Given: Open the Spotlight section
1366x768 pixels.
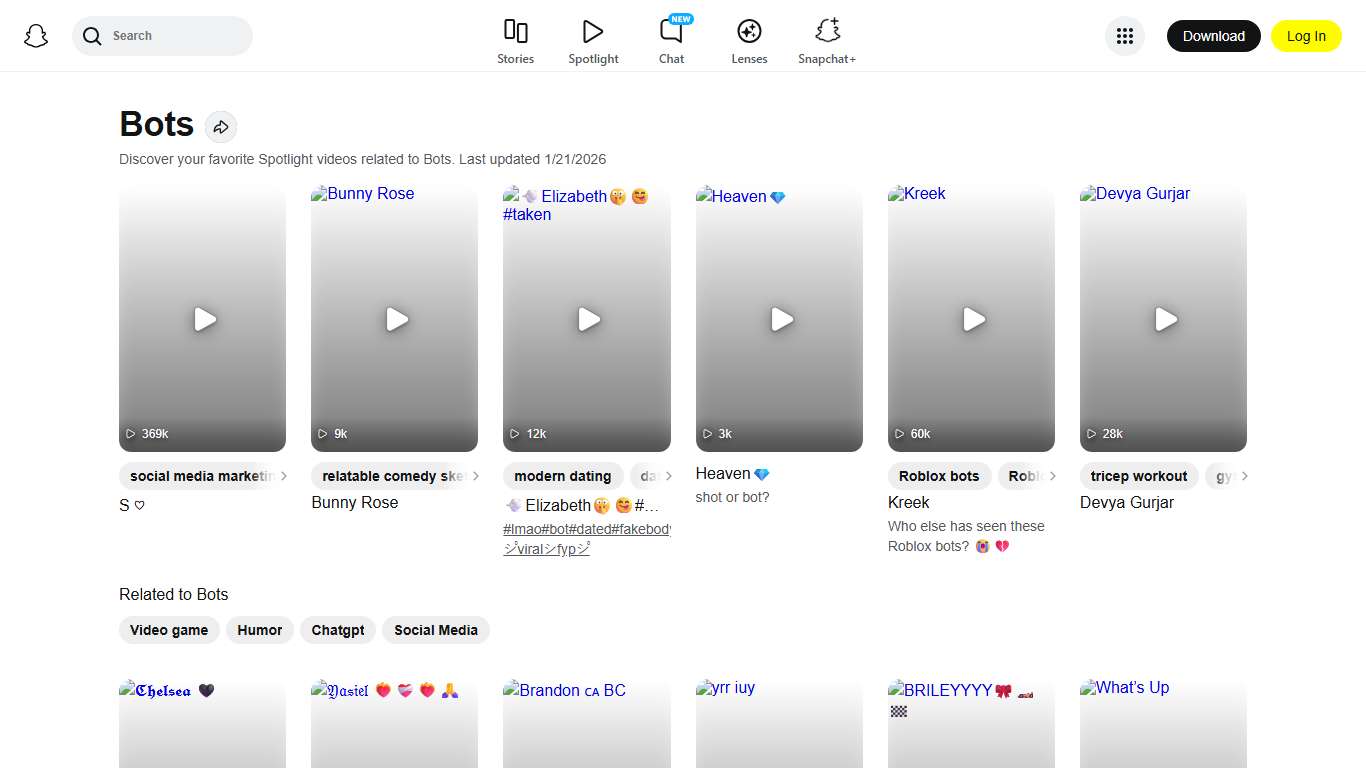Looking at the screenshot, I should 593,40.
